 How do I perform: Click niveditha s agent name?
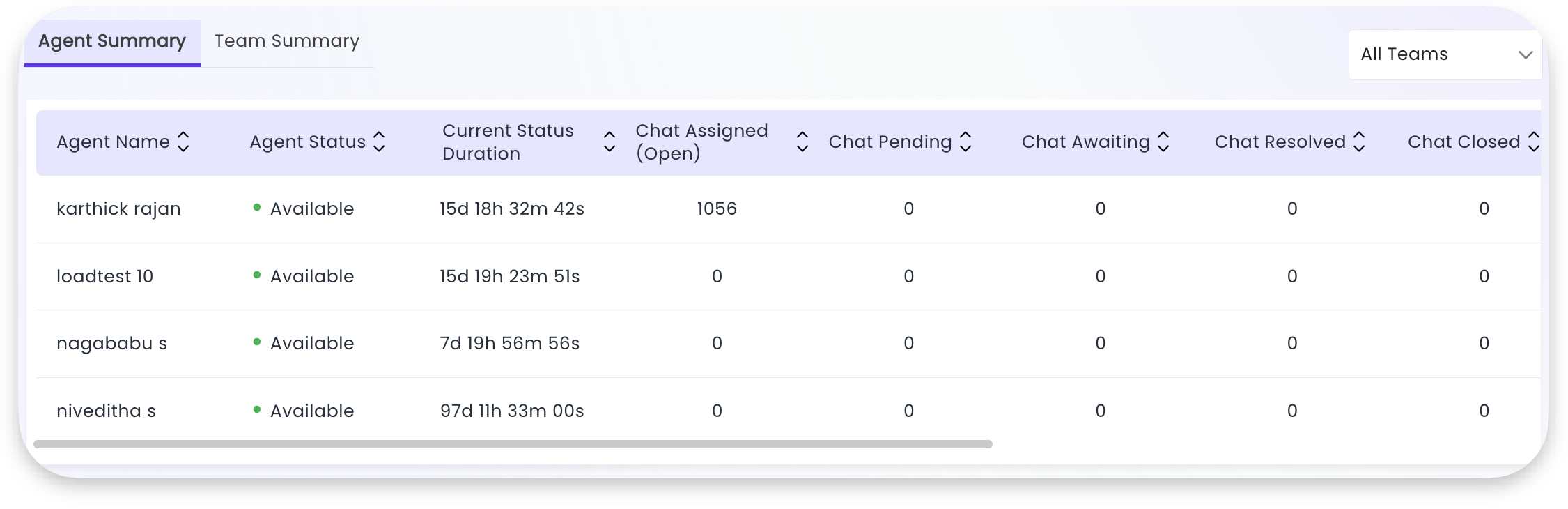pyautogui.click(x=106, y=411)
